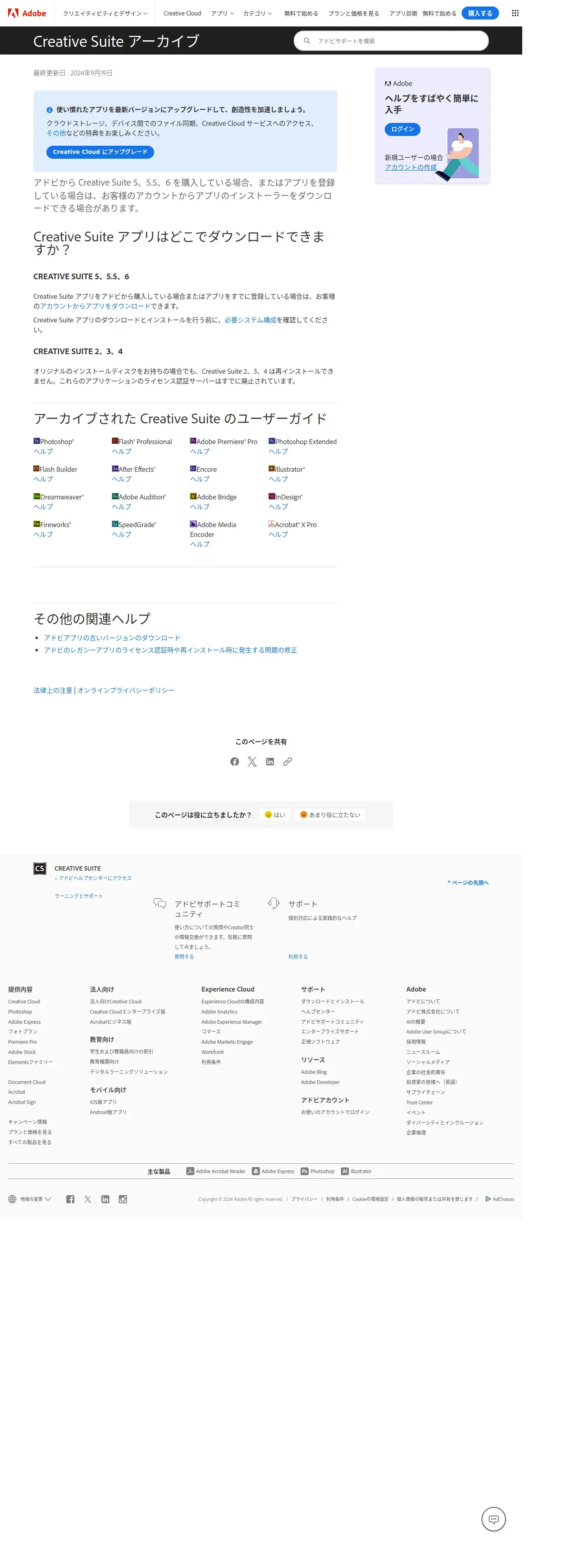Open アドビアプリの古いバージョンのダウンロード link
The width and height of the screenshot is (569, 1568).
point(112,638)
